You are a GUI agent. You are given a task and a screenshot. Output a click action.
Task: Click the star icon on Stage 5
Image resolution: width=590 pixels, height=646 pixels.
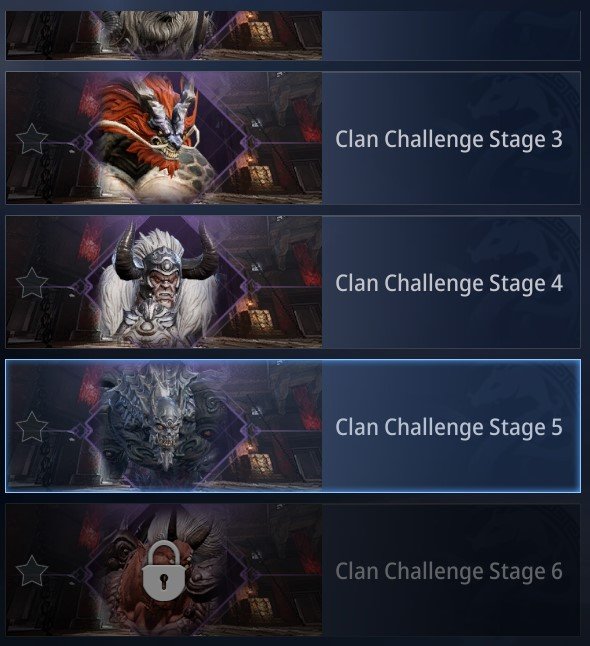click(32, 427)
